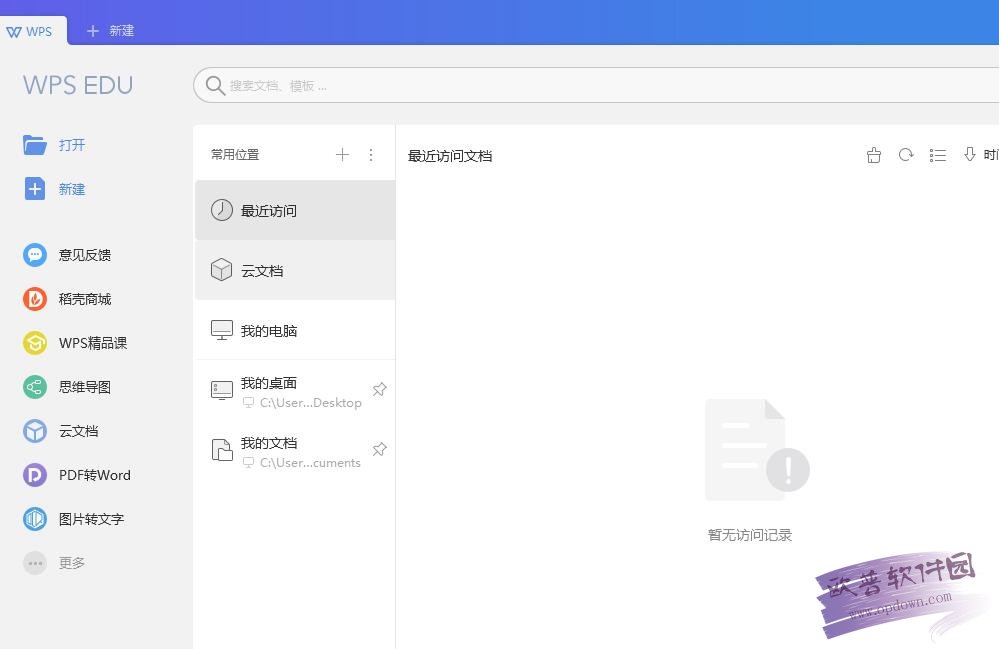
Task: Open the 常用位置 three-dot options menu
Action: pyautogui.click(x=371, y=155)
